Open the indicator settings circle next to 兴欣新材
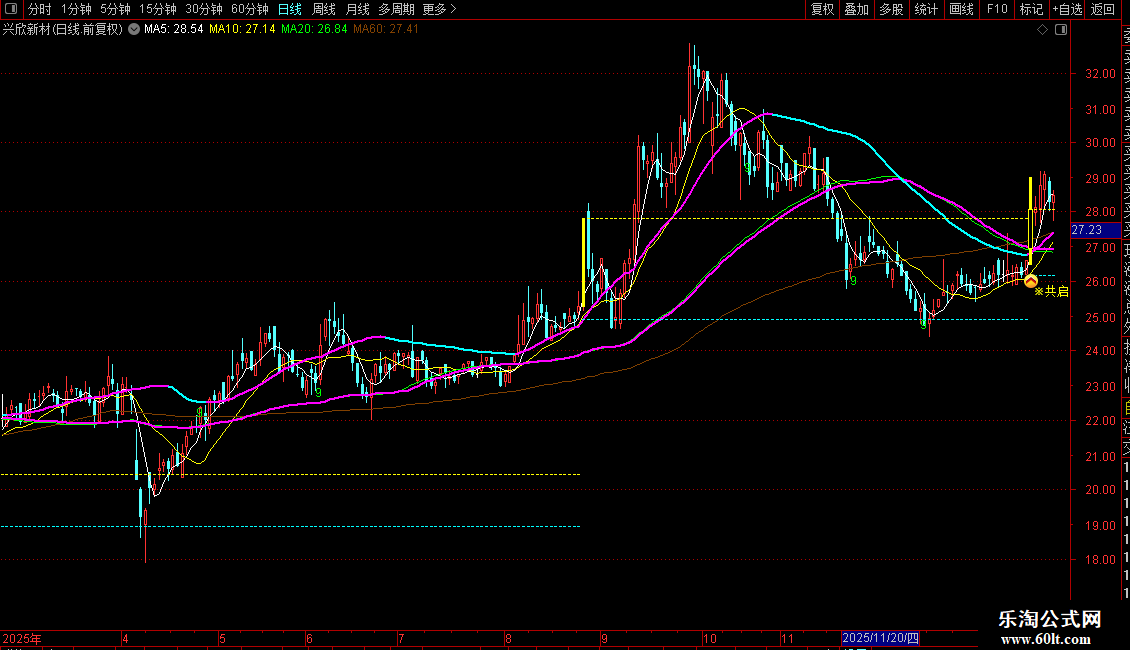 (134, 30)
